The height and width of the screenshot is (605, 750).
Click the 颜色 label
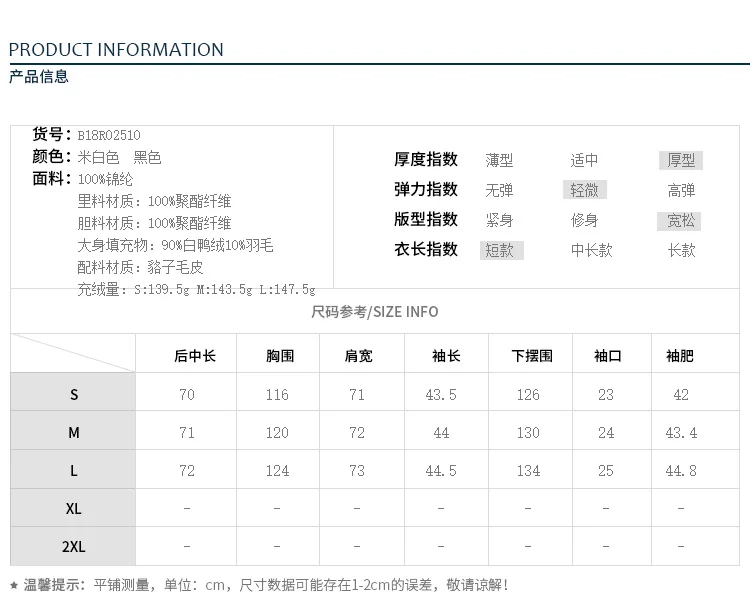click(52, 157)
